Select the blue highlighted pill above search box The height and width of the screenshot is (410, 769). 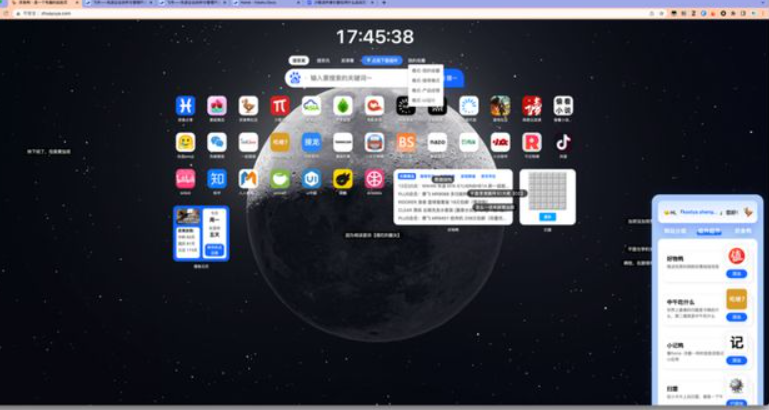(x=382, y=61)
